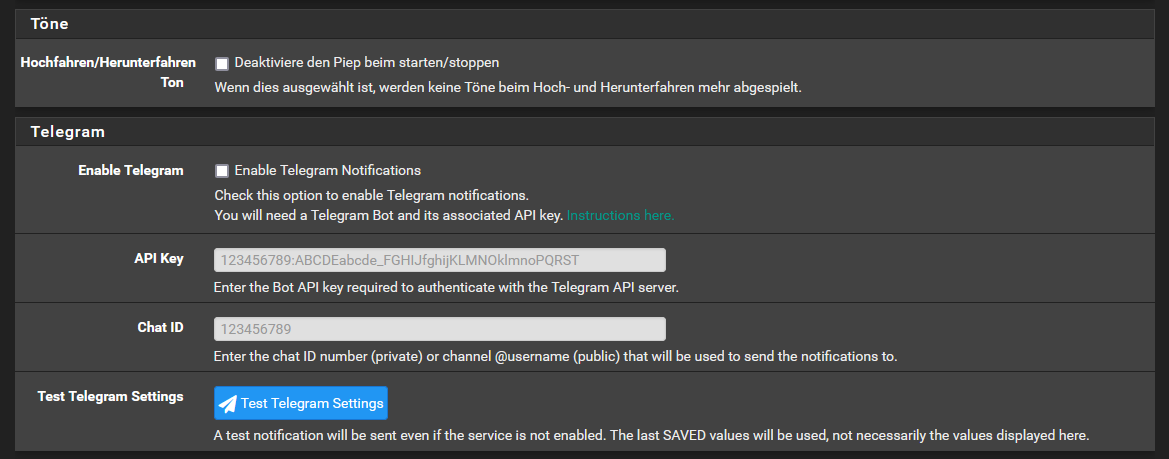The image size is (1169, 459).
Task: Click the bold 'Test Telegram Settings' row label
Action: pyautogui.click(x=110, y=396)
